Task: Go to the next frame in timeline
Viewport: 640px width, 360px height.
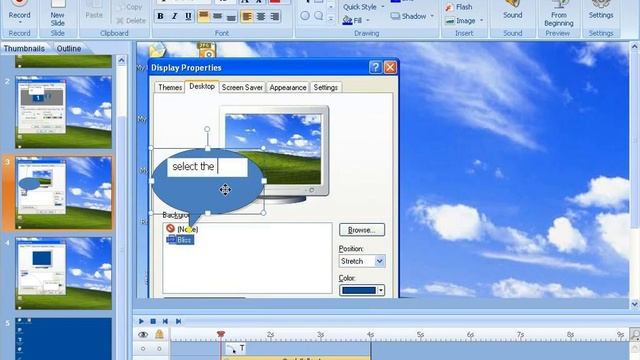Action: click(x=178, y=322)
